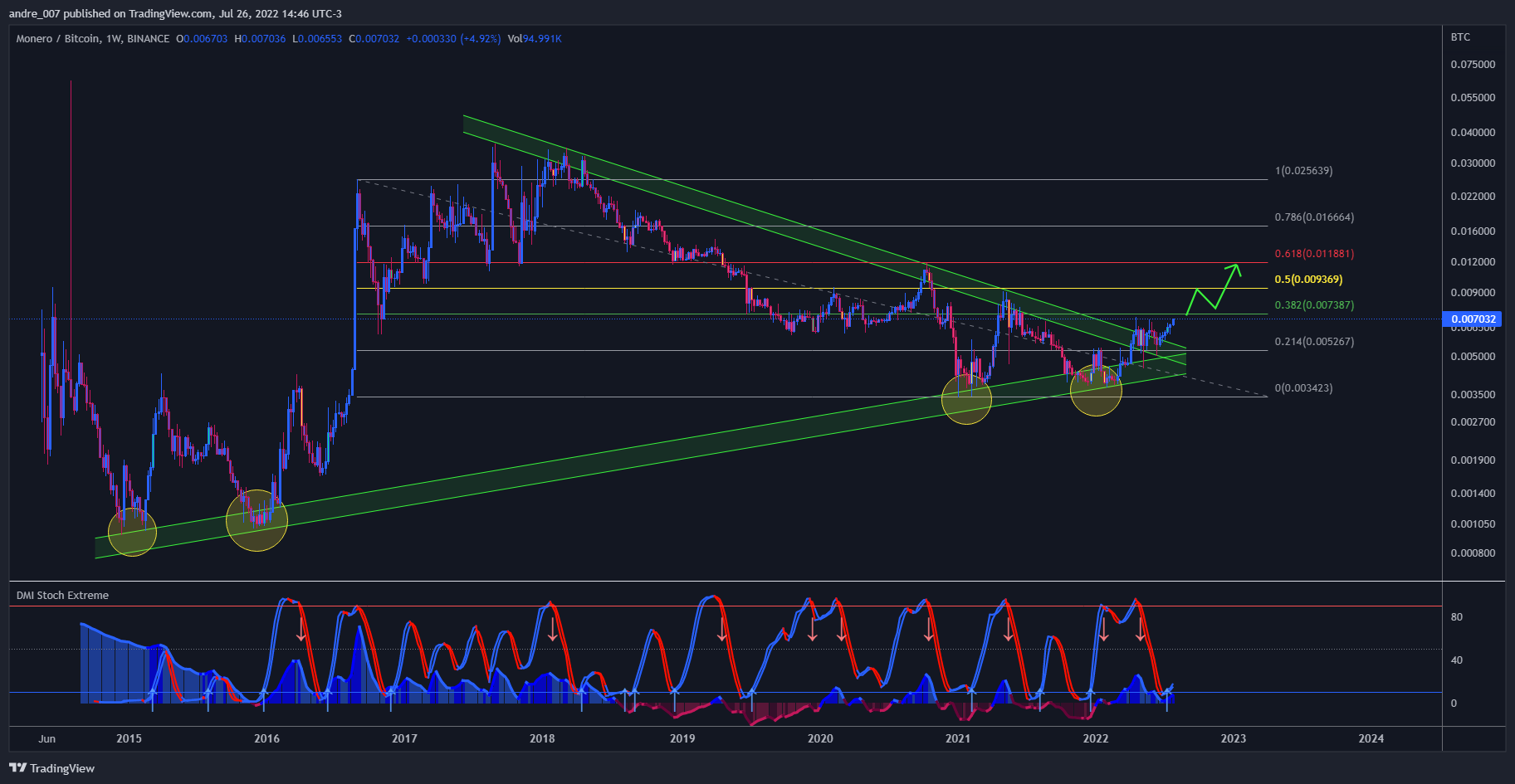This screenshot has width=1515, height=784.
Task: Click the Fibonacci 0(0.003423) level label
Action: (1304, 388)
